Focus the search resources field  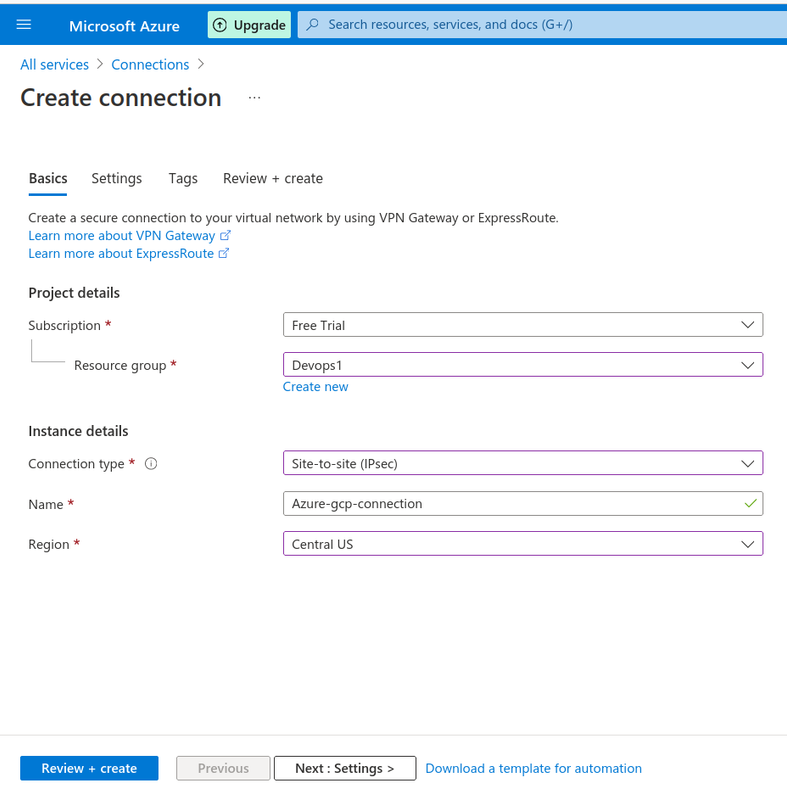pos(542,24)
